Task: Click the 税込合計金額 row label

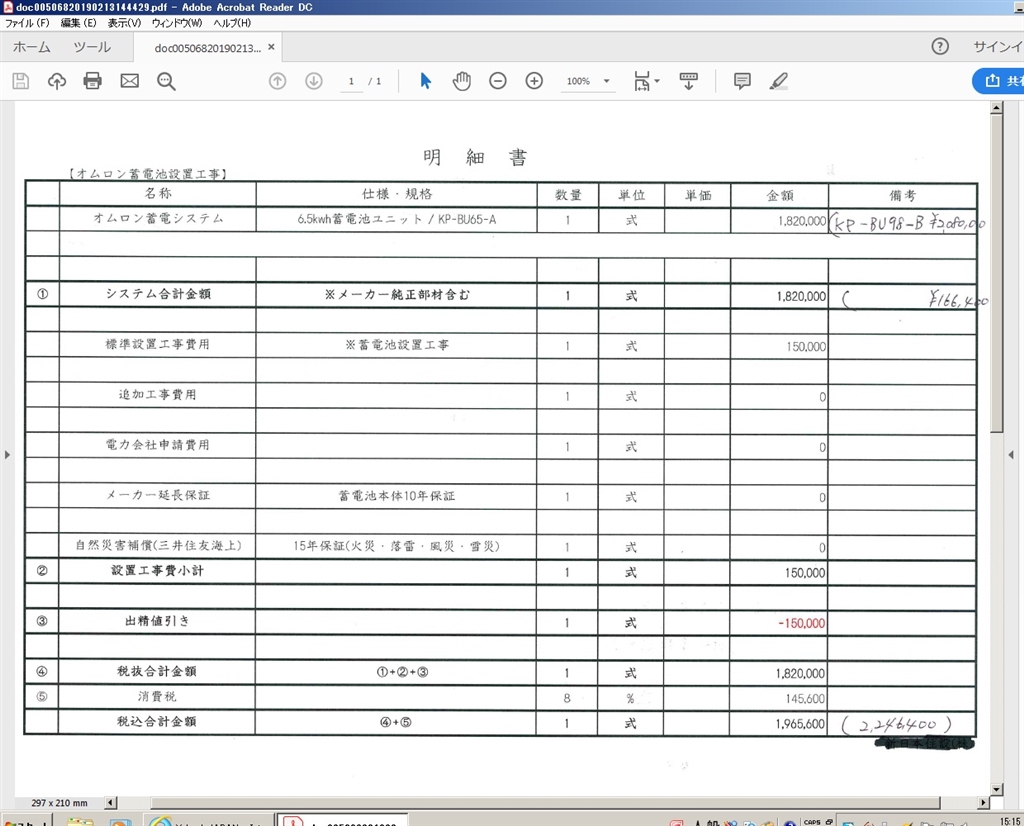Action: [157, 722]
